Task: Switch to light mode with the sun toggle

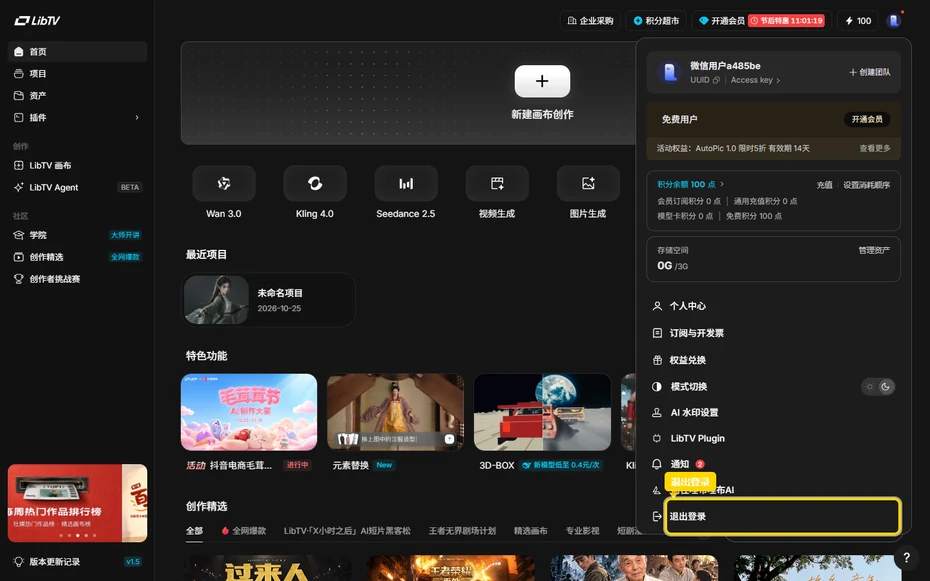Action: point(870,387)
